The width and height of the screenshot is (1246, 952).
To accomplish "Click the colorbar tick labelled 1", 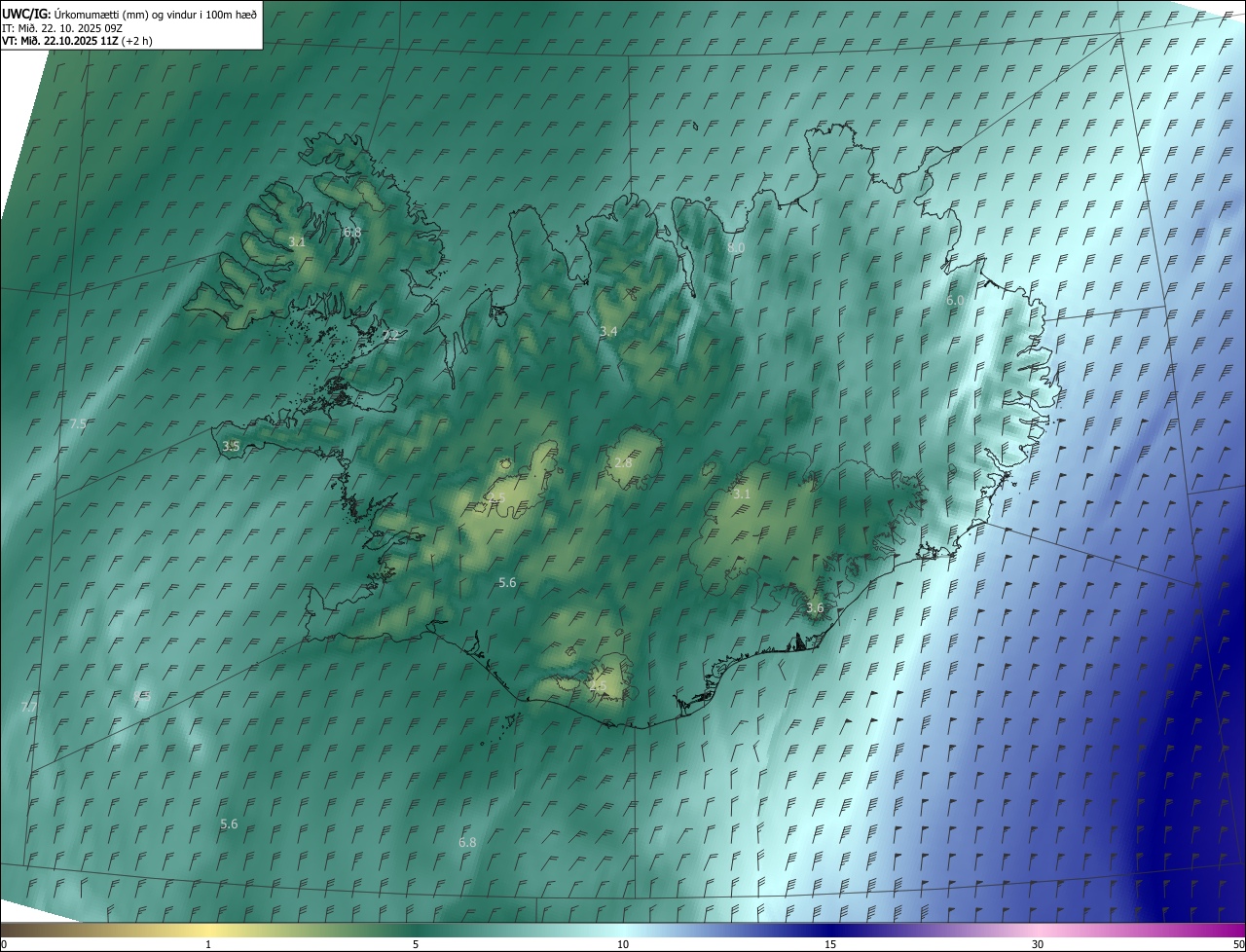I will coord(208,944).
